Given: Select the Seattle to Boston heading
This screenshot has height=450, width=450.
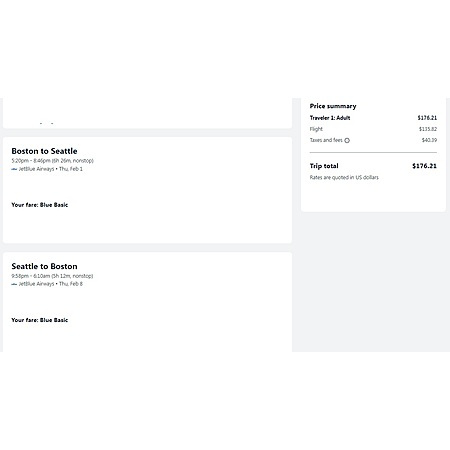Looking at the screenshot, I should (x=44, y=266).
